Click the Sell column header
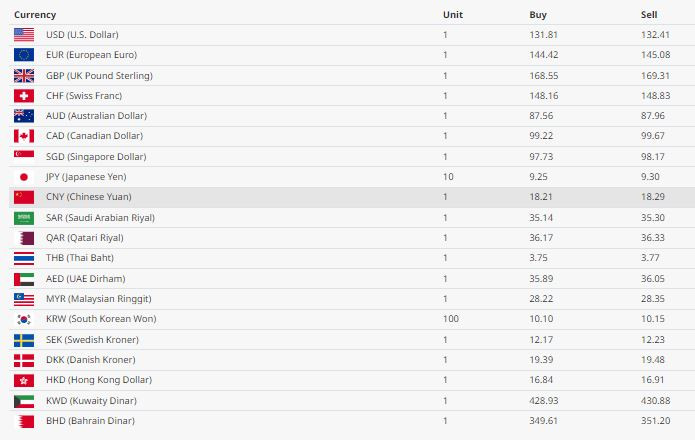The width and height of the screenshot is (695, 440). point(649,15)
